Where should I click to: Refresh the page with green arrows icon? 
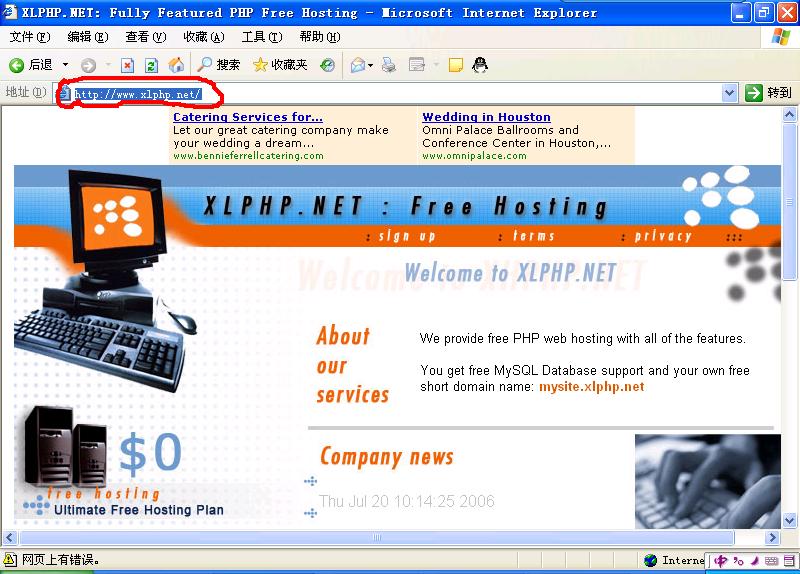click(x=151, y=65)
